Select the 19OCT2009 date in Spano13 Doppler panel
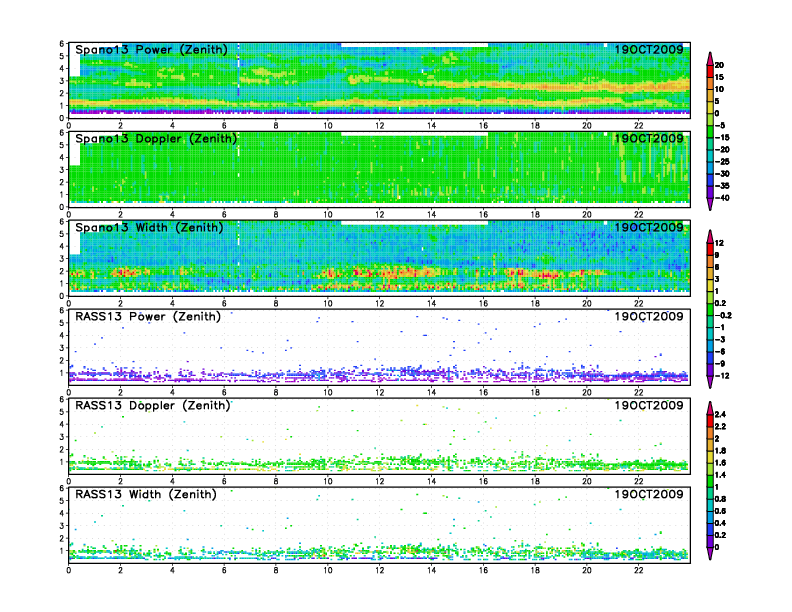This screenshot has height=612, width=792. coord(649,139)
